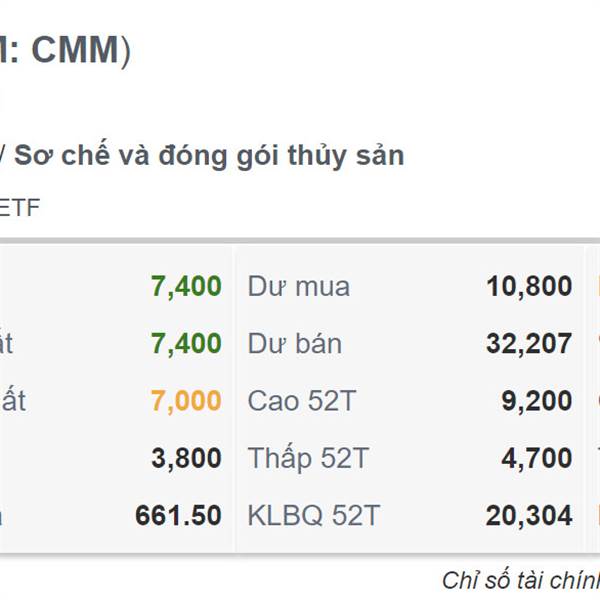Click the 10,800 Dư mua value

click(529, 286)
